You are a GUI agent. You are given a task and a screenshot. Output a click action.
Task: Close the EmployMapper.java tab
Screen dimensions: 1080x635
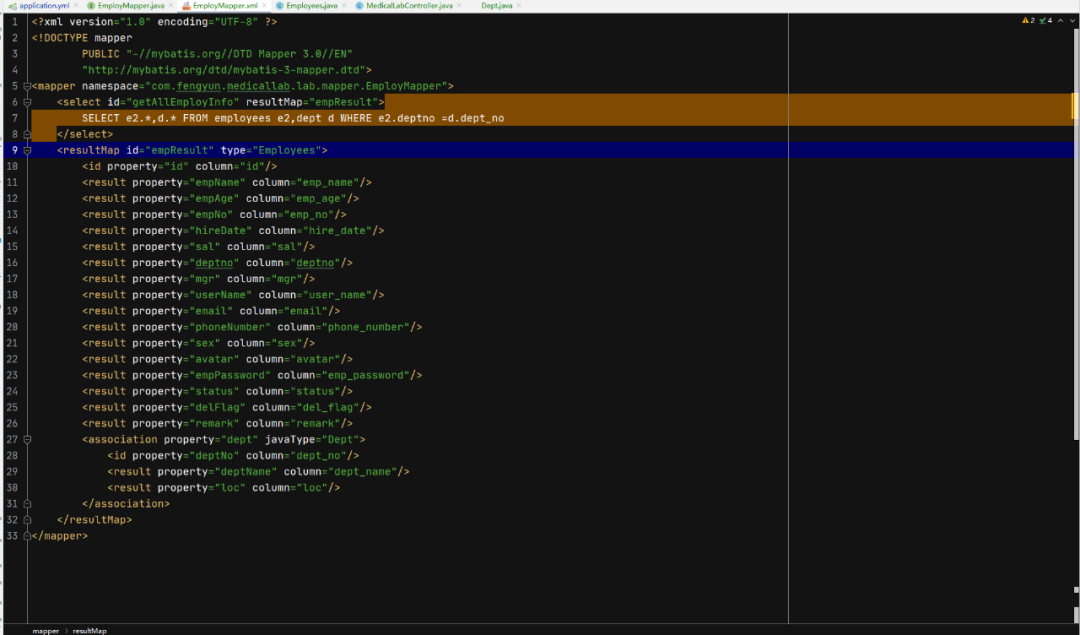(x=171, y=6)
